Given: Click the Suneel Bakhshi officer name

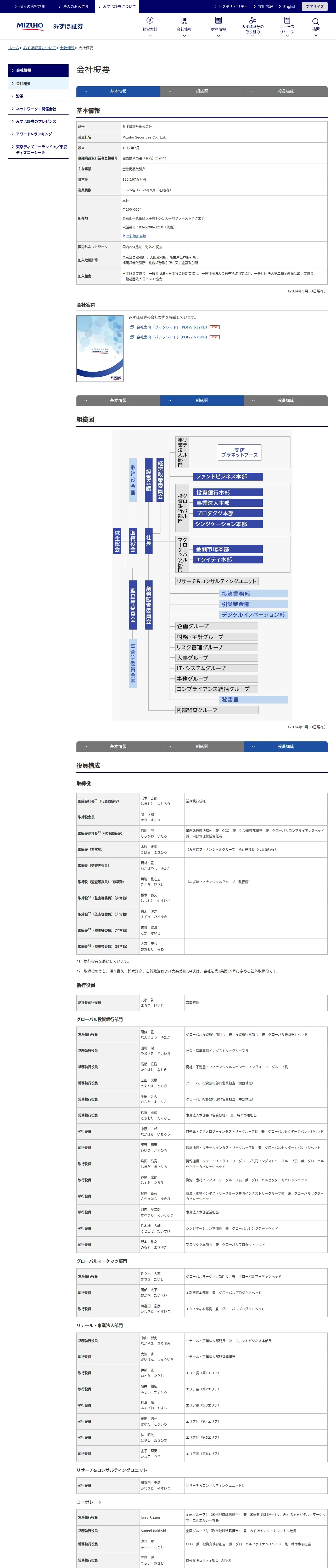Looking at the screenshot, I should coord(153,1531).
